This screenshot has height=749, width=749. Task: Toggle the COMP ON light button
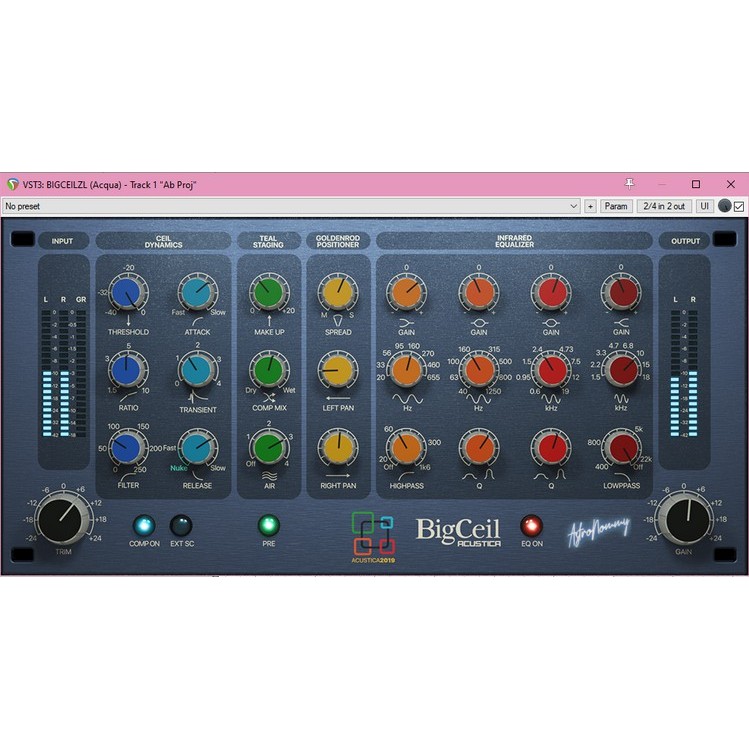click(144, 525)
